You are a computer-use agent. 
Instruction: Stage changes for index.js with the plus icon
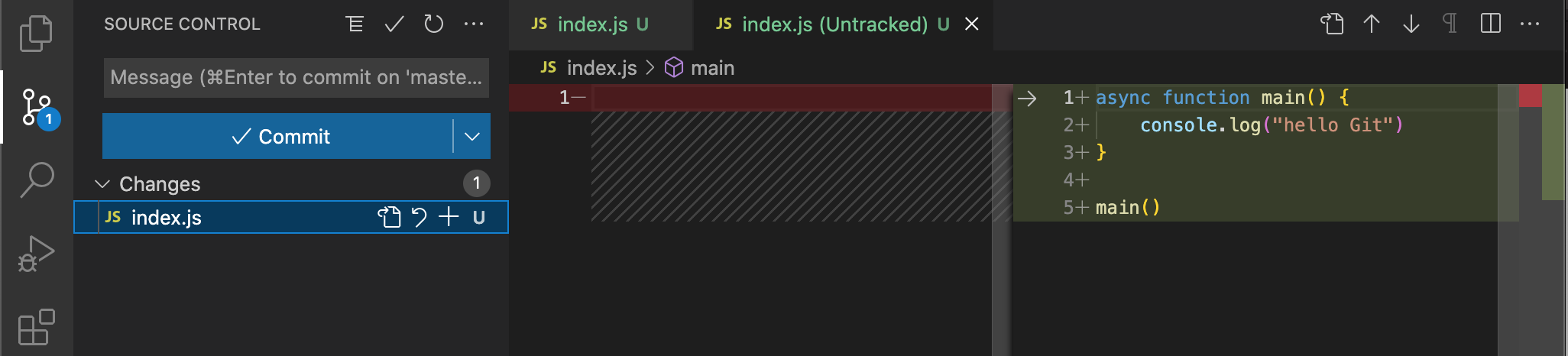pos(449,218)
